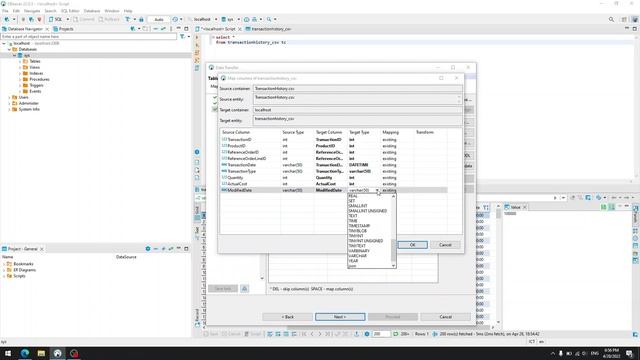Open Windows Start menu
The image size is (640, 360).
[8, 353]
